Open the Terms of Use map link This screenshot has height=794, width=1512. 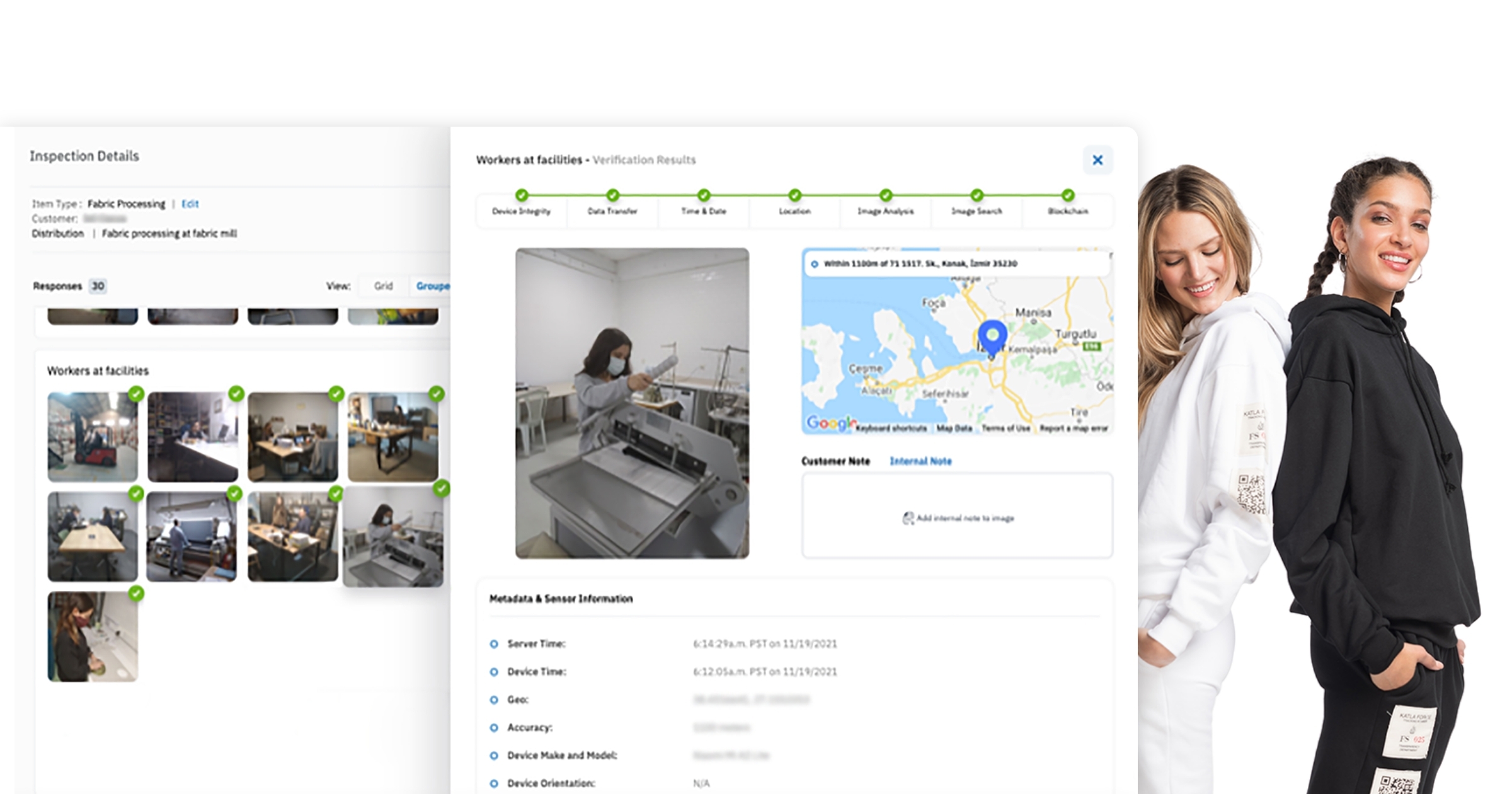1005,429
